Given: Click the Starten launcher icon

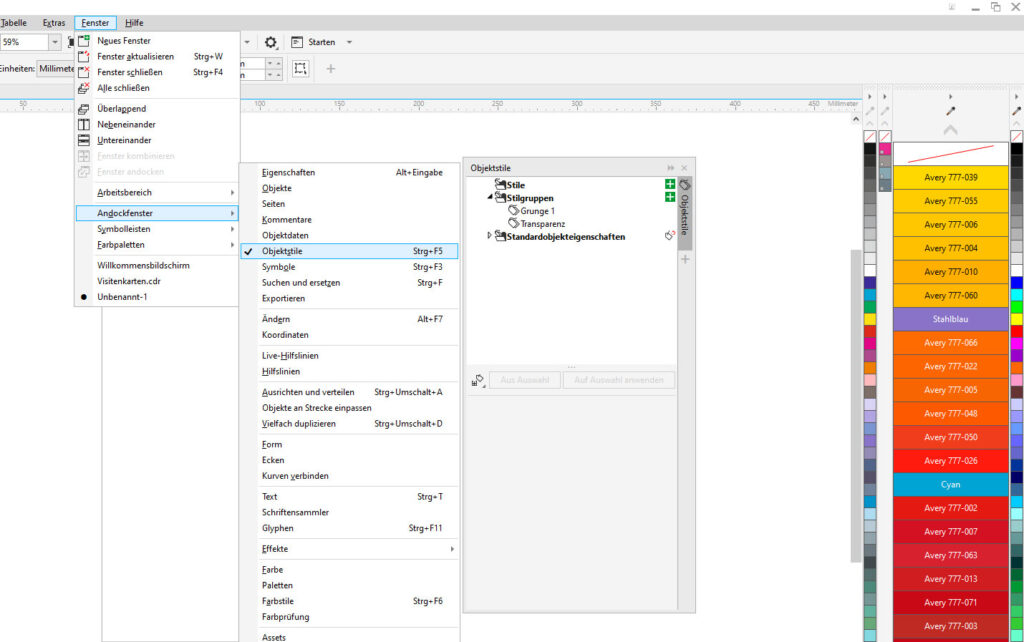Looking at the screenshot, I should [297, 42].
